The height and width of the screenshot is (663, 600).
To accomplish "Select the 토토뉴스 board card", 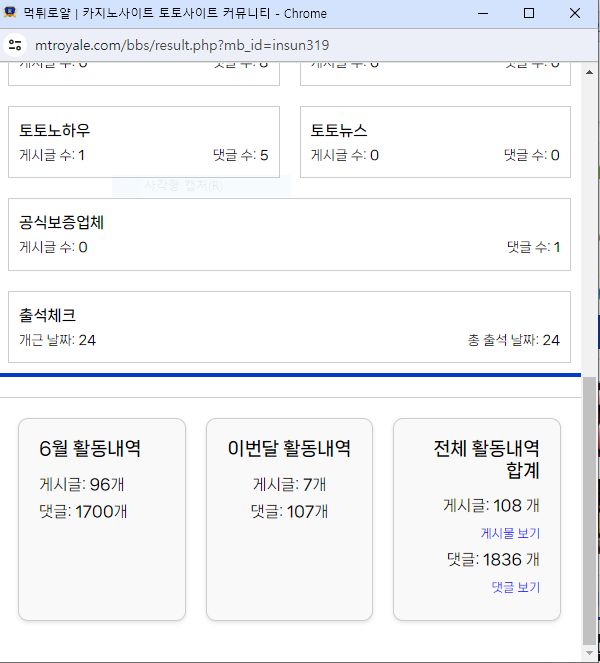I will point(435,142).
